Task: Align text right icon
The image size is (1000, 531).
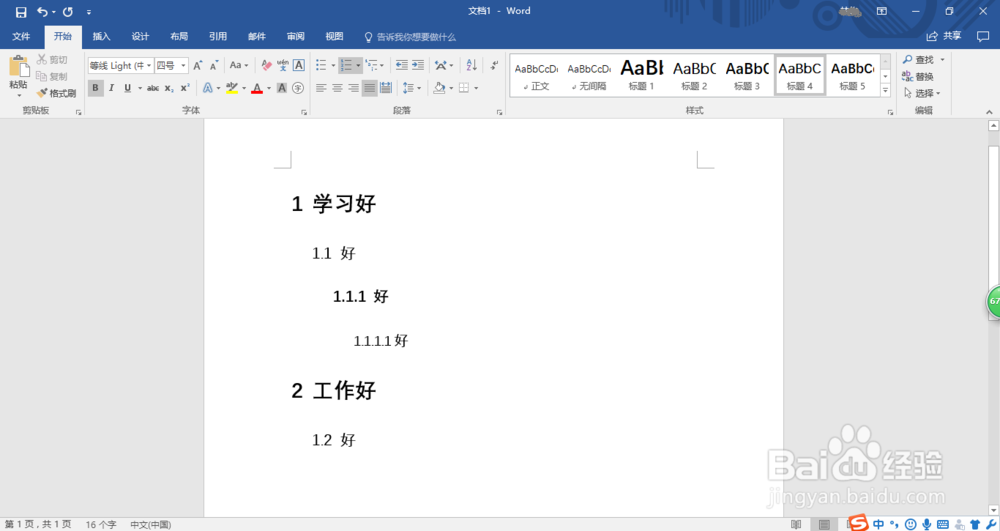Action: coord(353,88)
